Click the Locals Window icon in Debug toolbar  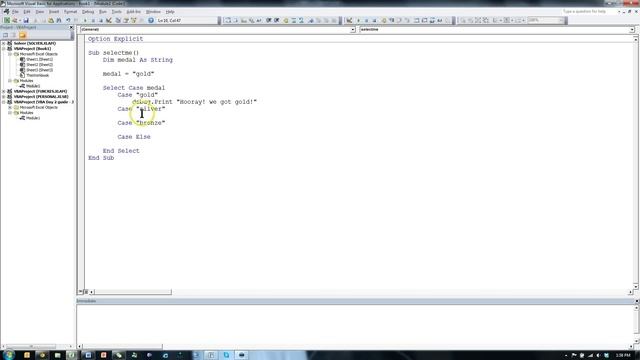417,20
